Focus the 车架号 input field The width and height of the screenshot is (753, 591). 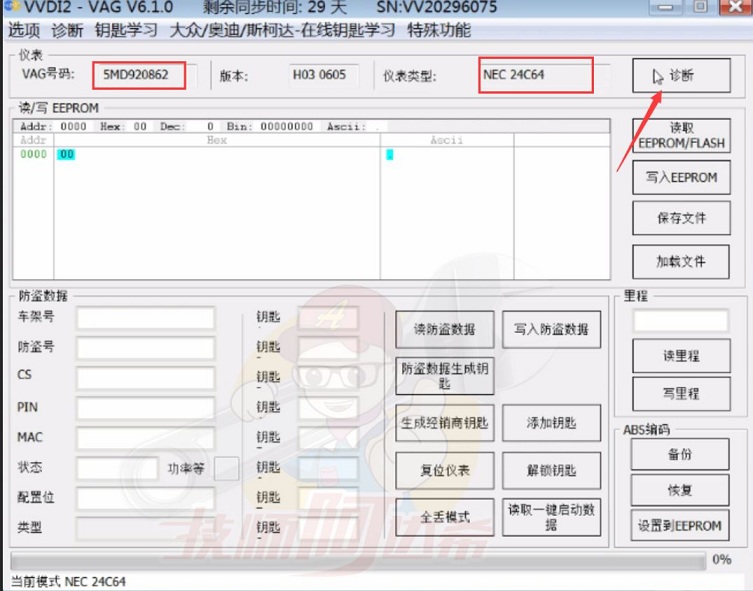point(146,318)
